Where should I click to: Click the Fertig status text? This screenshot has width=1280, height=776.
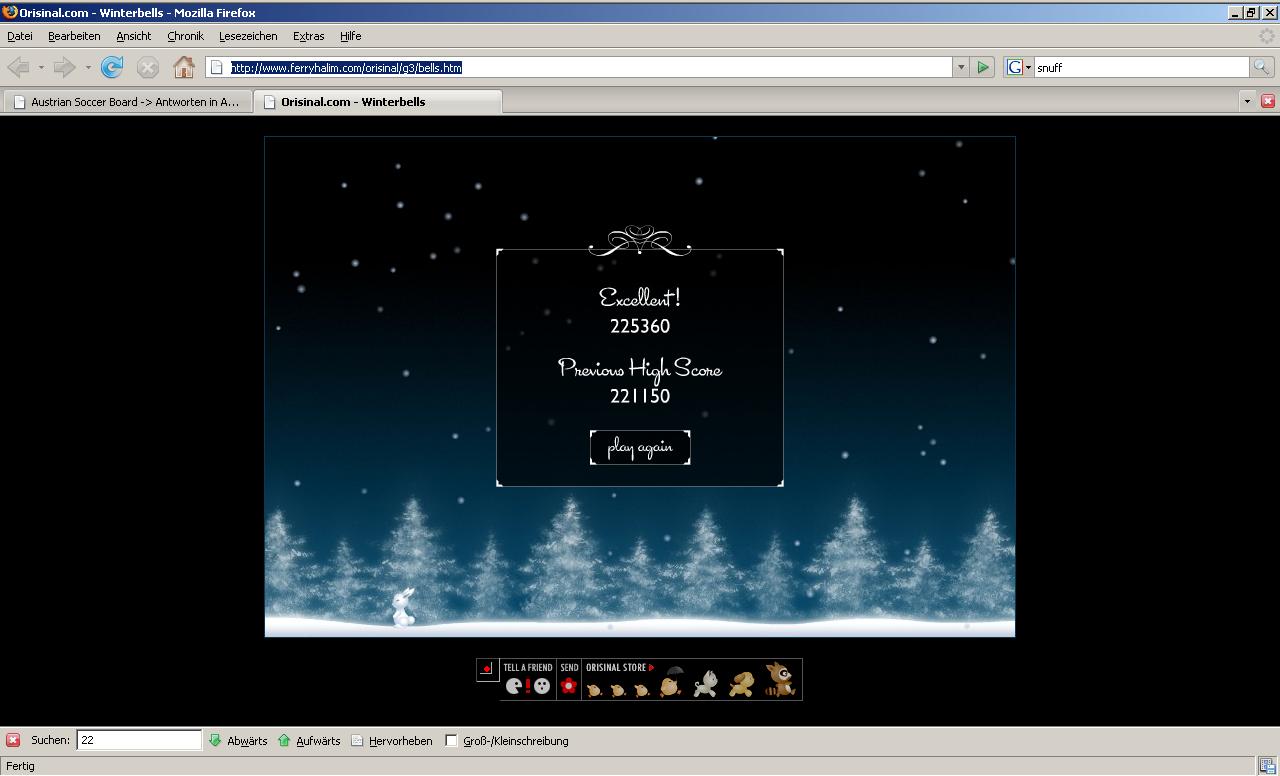point(20,766)
